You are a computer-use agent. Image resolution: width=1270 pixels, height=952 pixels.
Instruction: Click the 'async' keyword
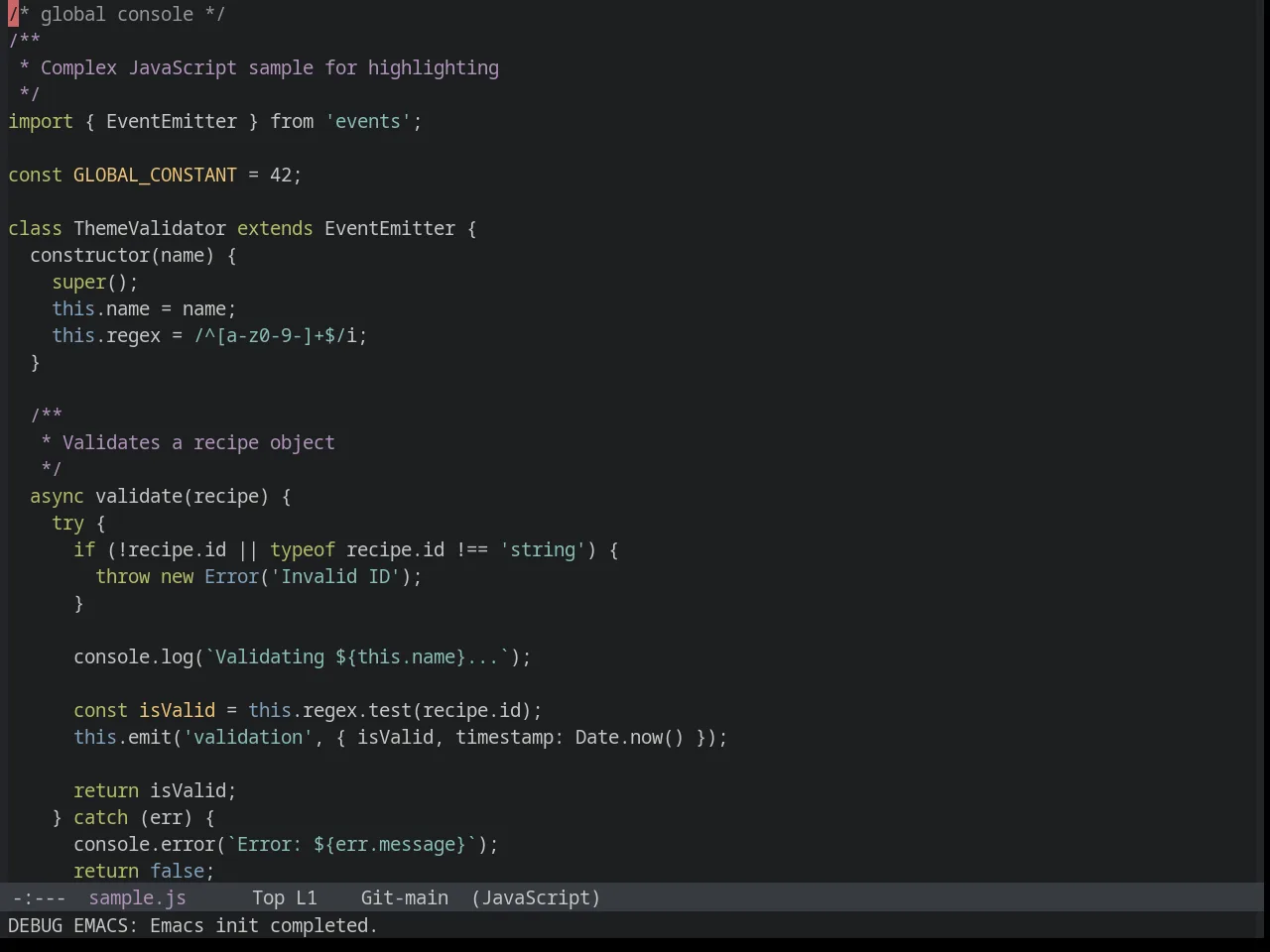coord(57,496)
